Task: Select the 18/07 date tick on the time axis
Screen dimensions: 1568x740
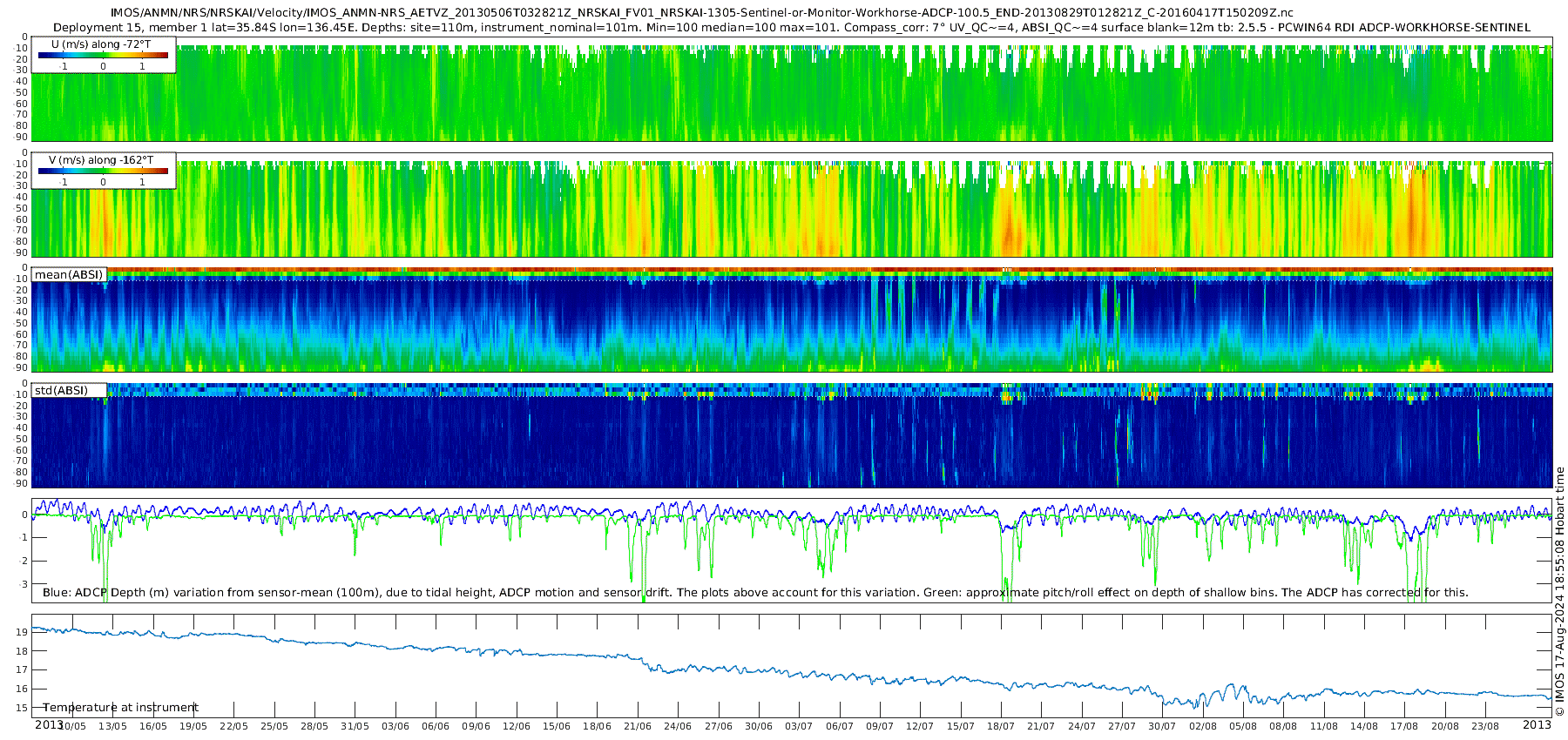Action: coord(1001,726)
